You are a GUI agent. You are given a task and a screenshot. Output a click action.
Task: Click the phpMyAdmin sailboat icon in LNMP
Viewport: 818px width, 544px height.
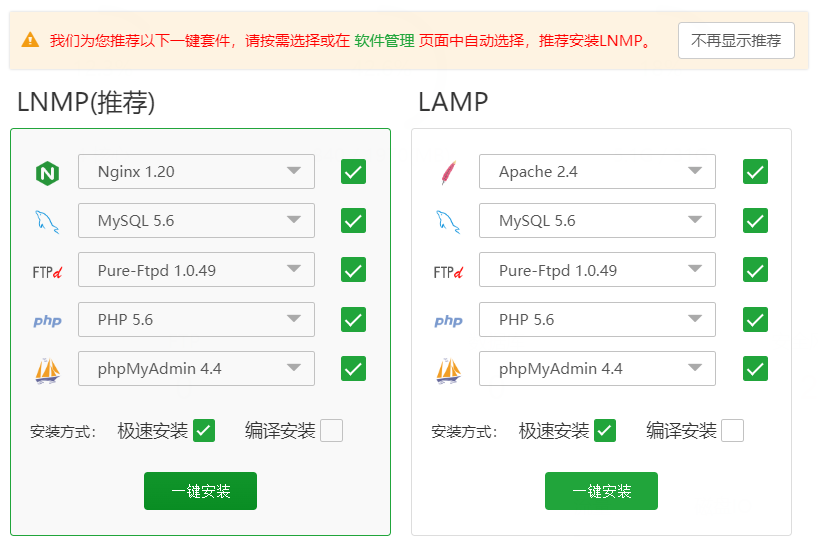click(x=47, y=370)
